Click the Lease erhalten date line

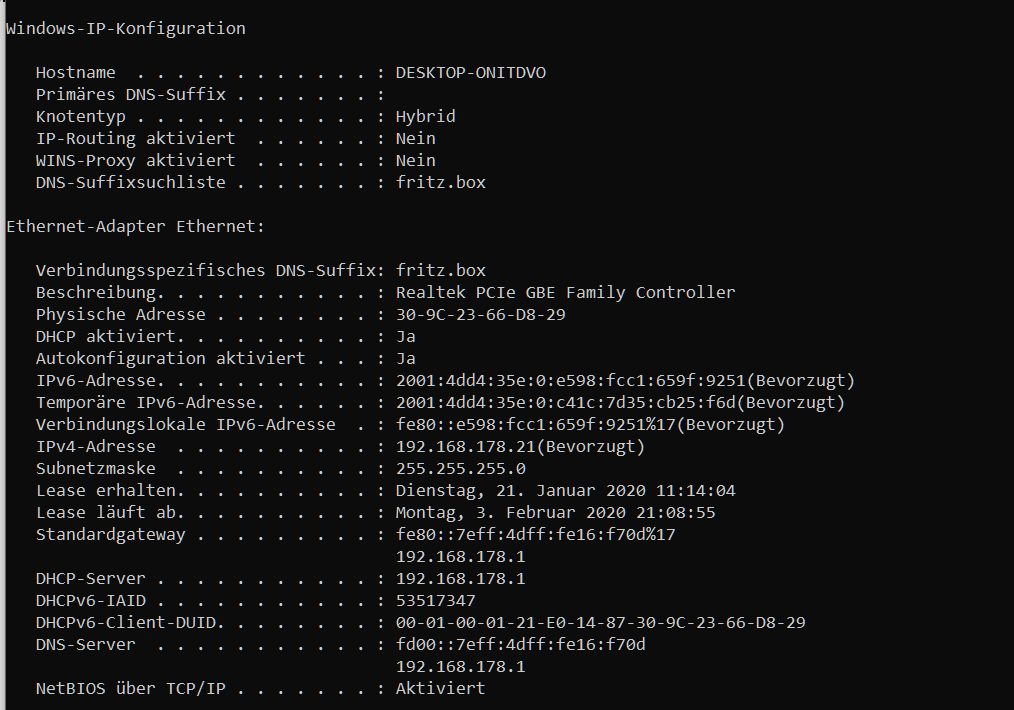pos(565,490)
